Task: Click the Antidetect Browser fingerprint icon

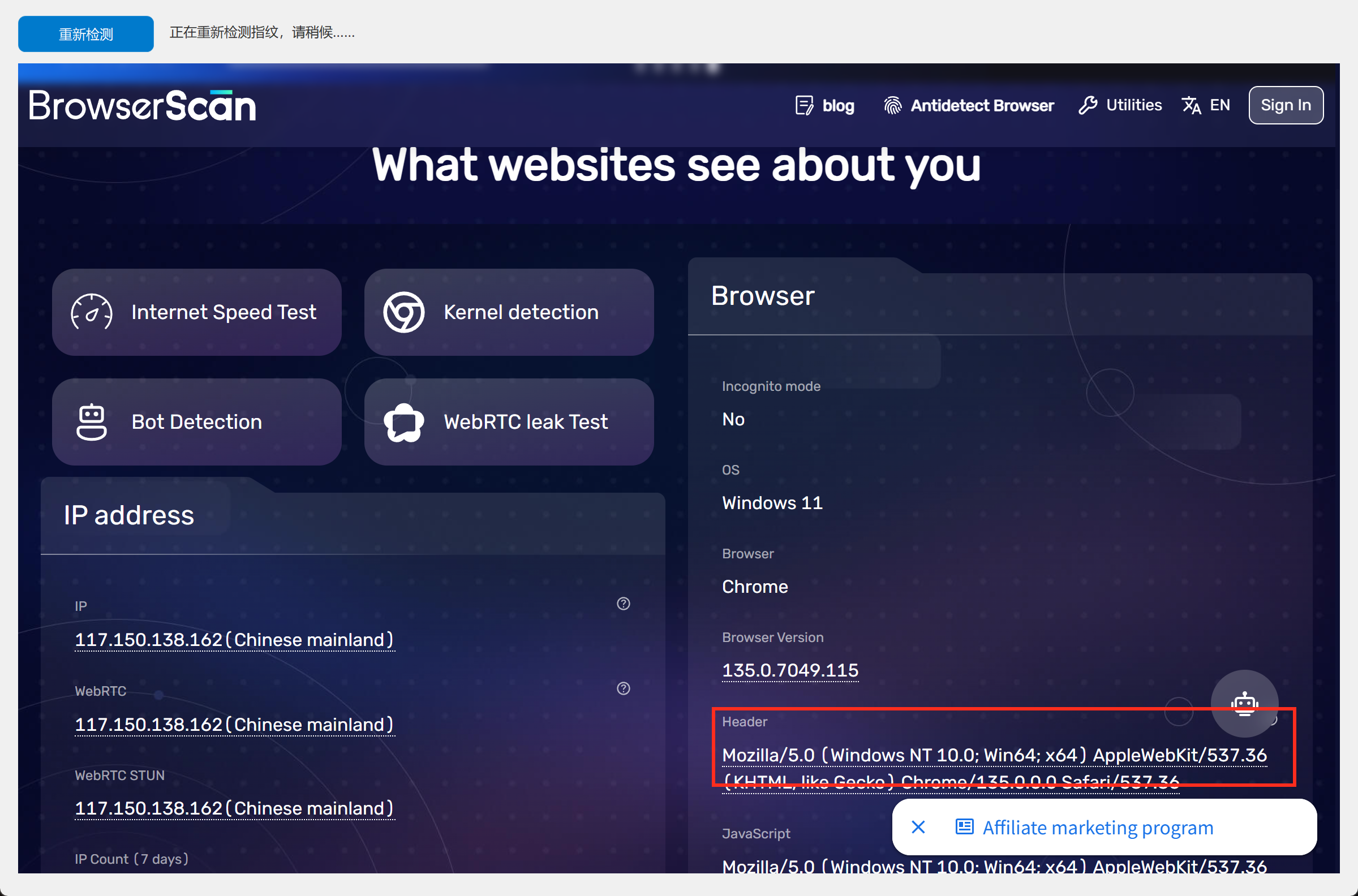Action: click(893, 106)
